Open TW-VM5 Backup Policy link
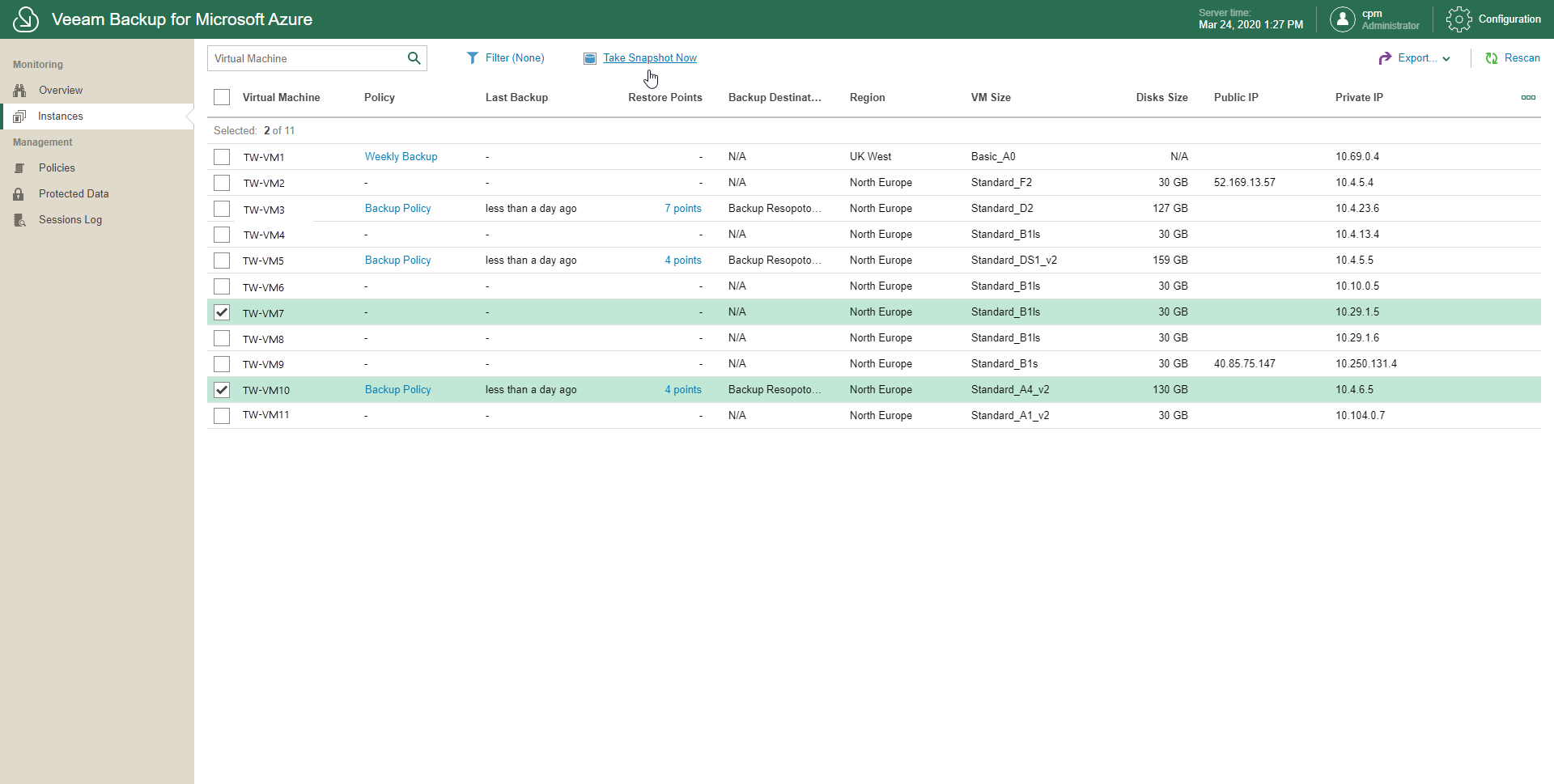 [397, 261]
